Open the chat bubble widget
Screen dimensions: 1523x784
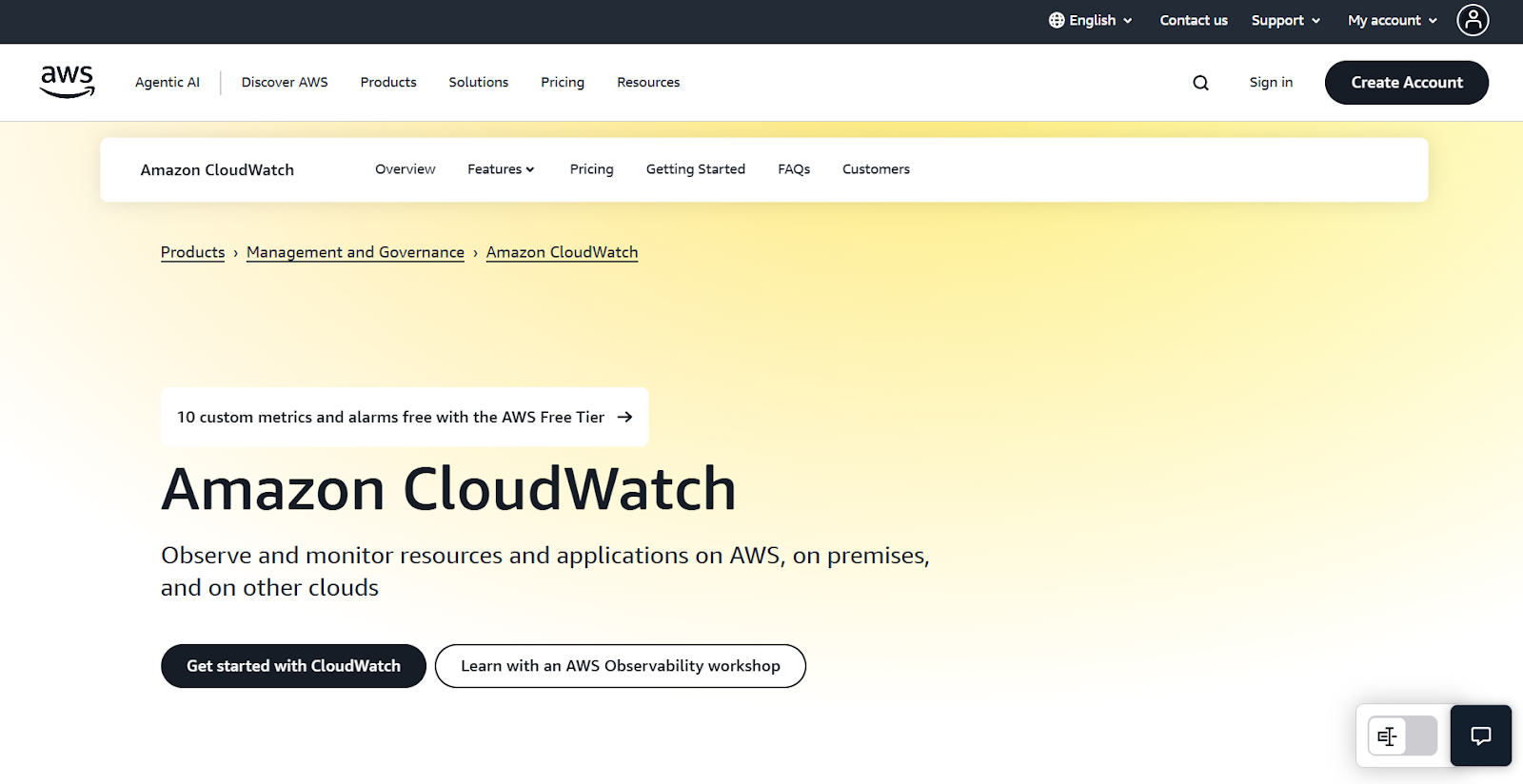pos(1480,735)
